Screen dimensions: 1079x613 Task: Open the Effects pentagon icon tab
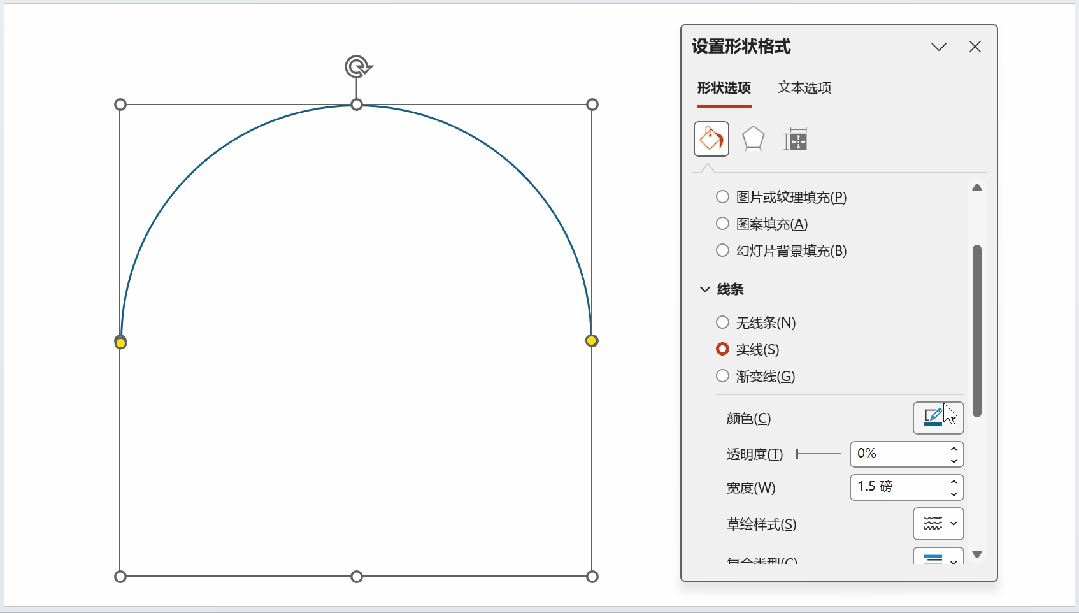tap(754, 139)
